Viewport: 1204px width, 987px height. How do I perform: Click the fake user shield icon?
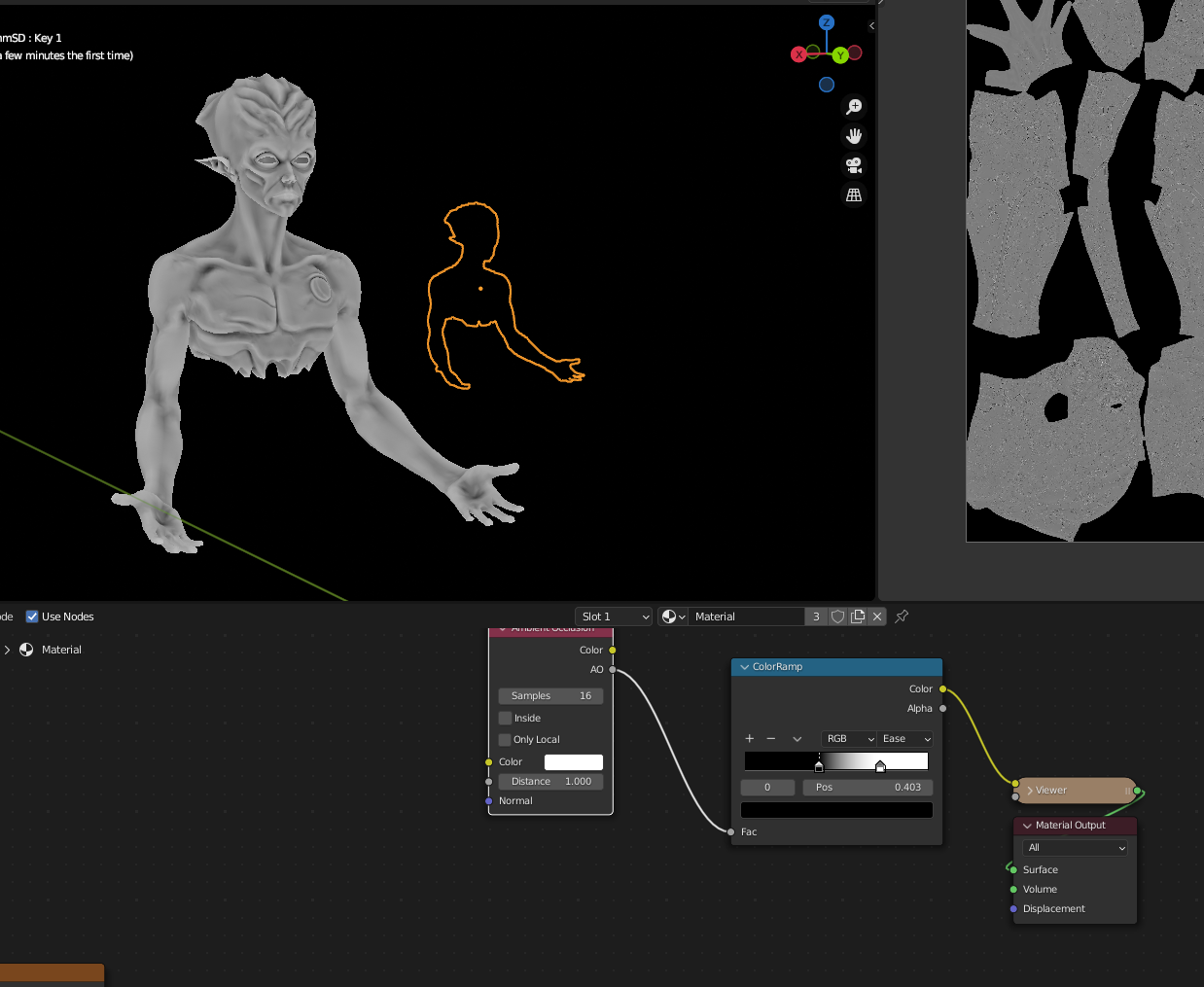pyautogui.click(x=837, y=617)
